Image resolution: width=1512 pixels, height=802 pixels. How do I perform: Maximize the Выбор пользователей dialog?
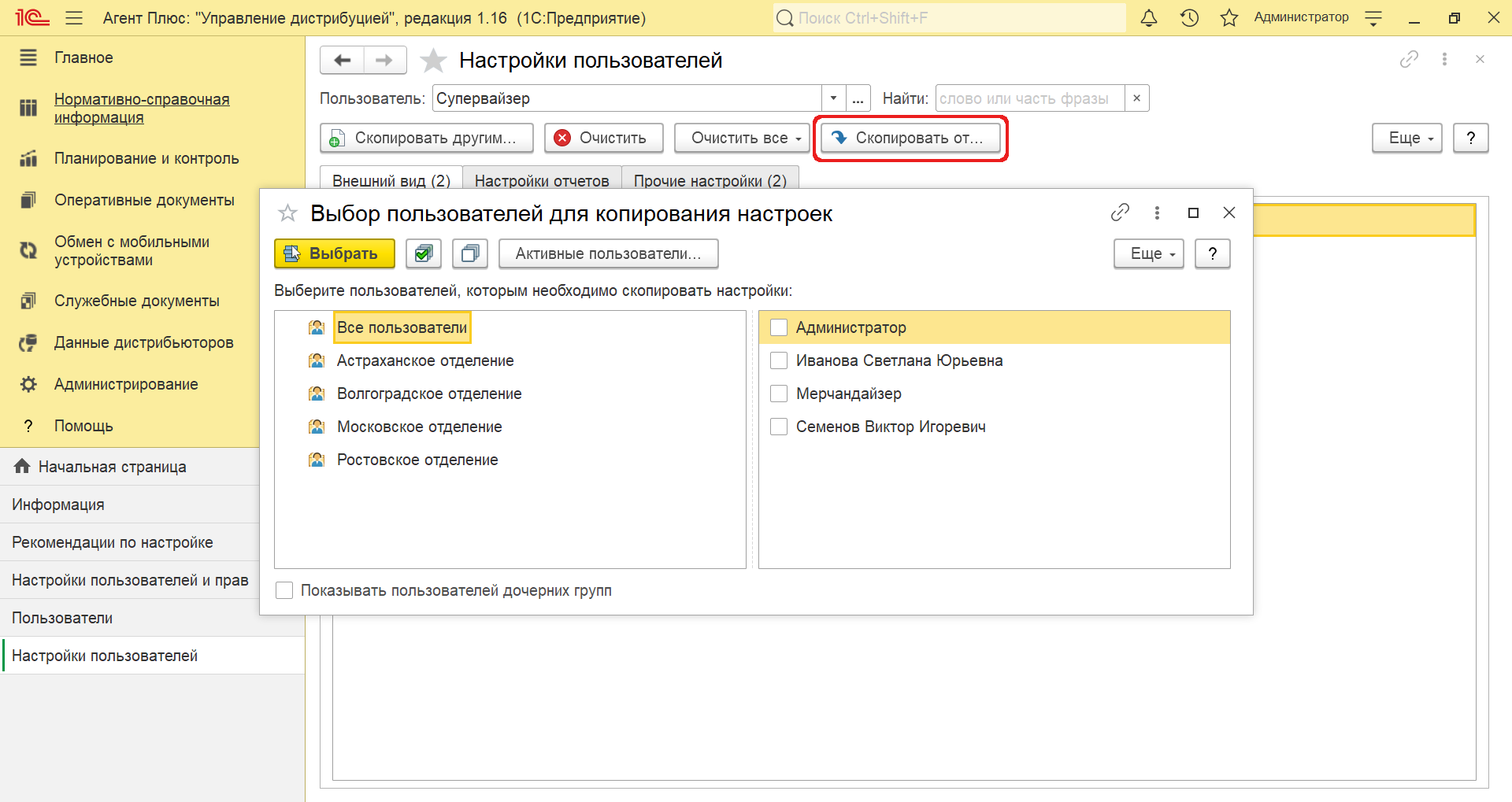[x=1193, y=213]
